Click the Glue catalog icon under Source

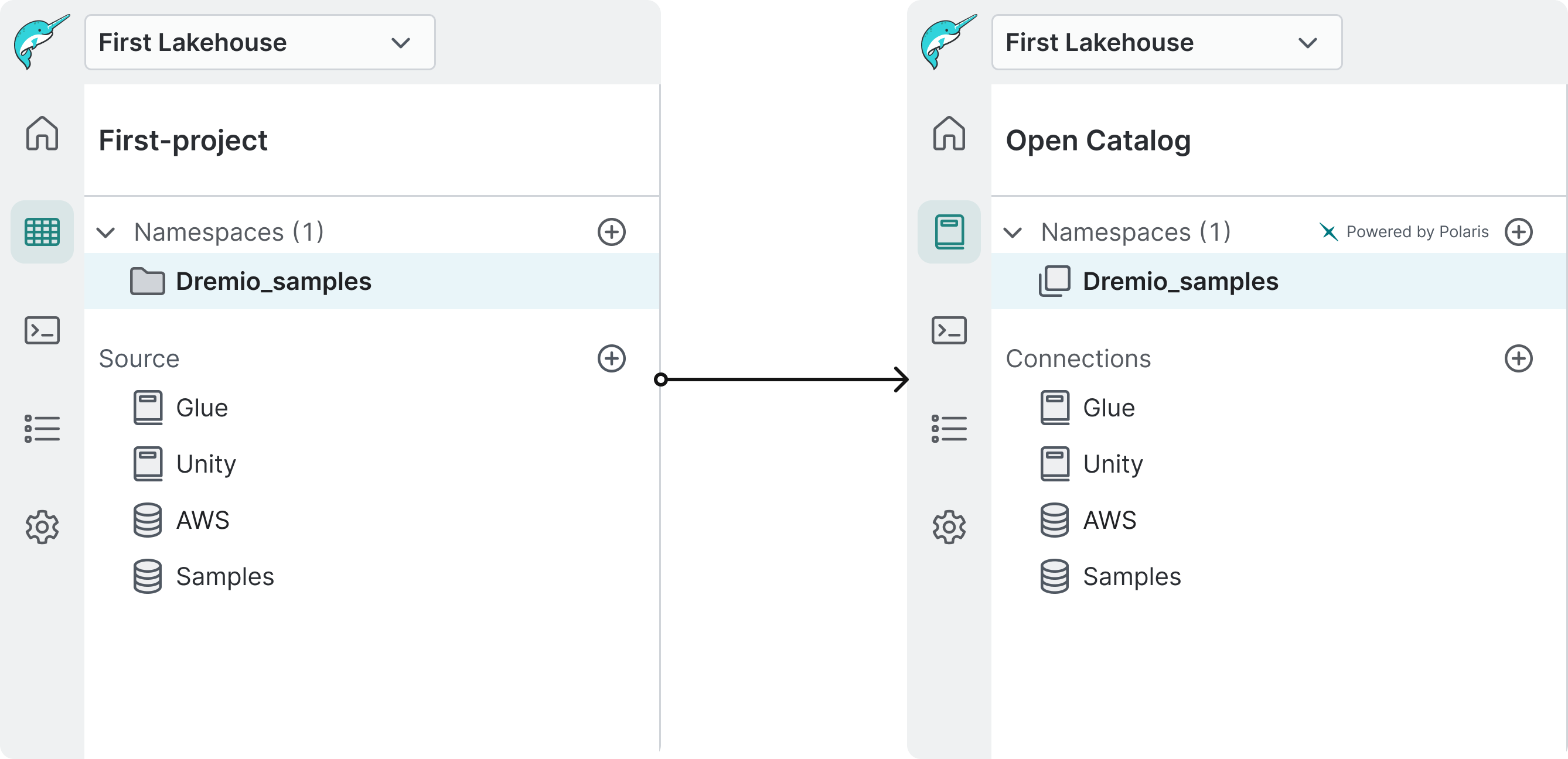(x=148, y=408)
